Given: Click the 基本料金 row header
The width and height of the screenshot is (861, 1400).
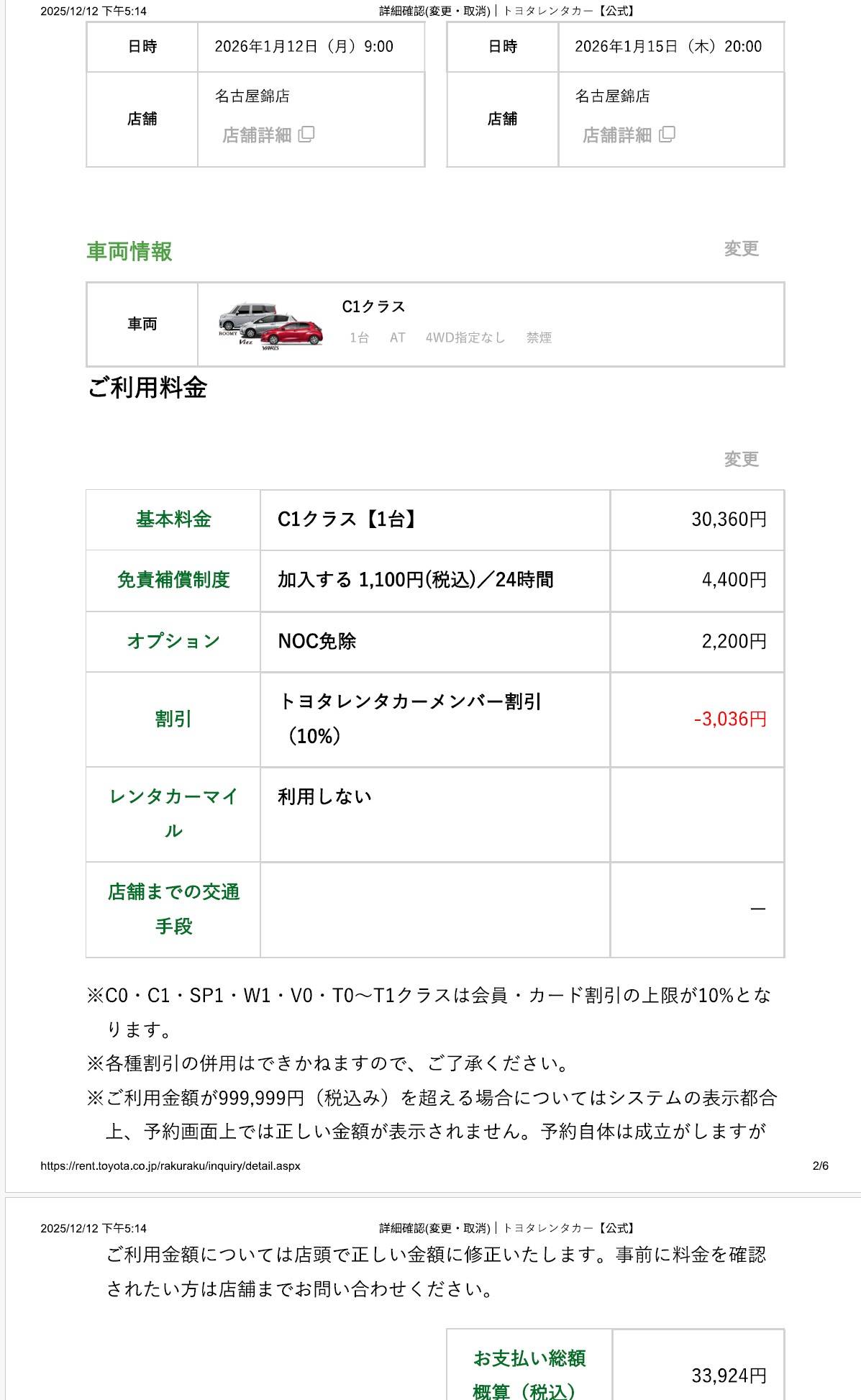Looking at the screenshot, I should pos(173,519).
